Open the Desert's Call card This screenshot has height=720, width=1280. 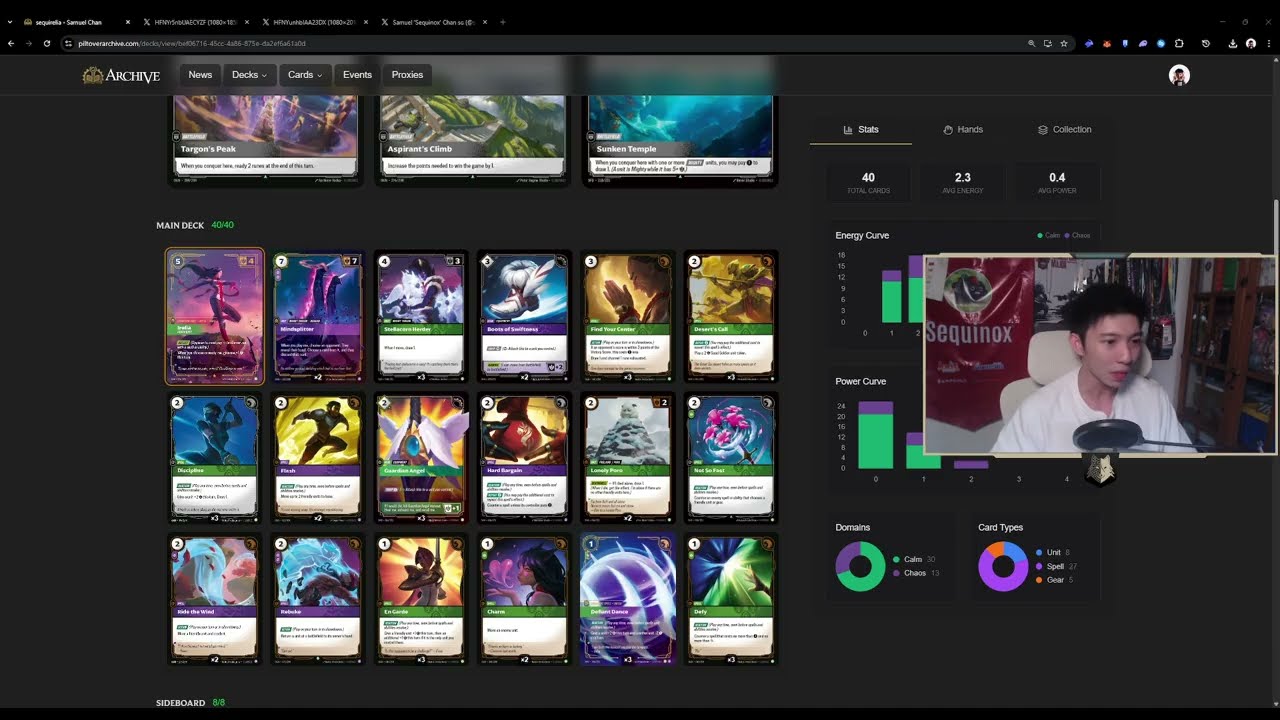pyautogui.click(x=731, y=316)
